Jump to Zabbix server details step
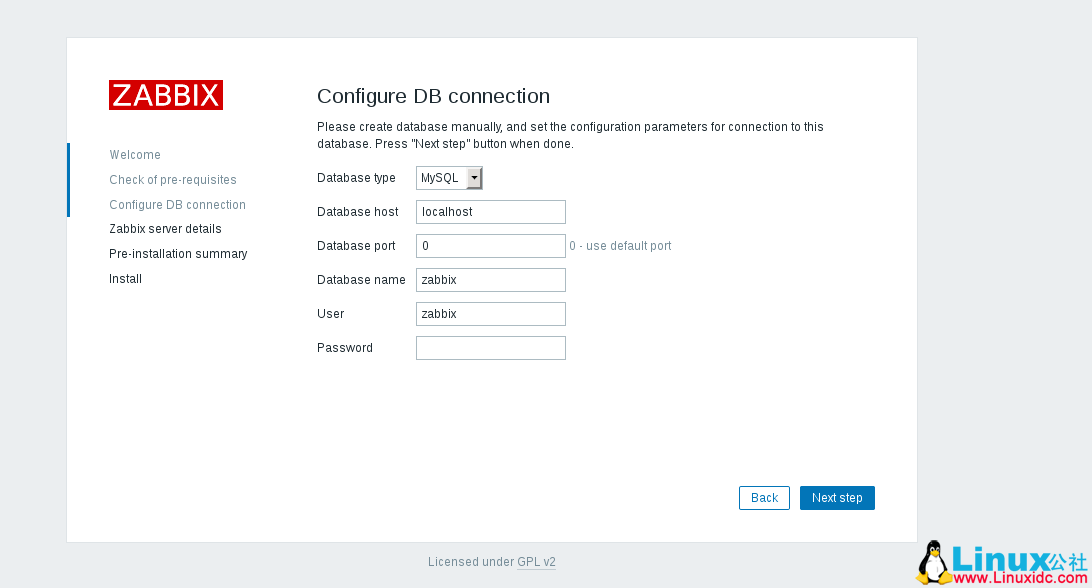Viewport: 1092px width, 588px height. pyautogui.click(x=165, y=229)
